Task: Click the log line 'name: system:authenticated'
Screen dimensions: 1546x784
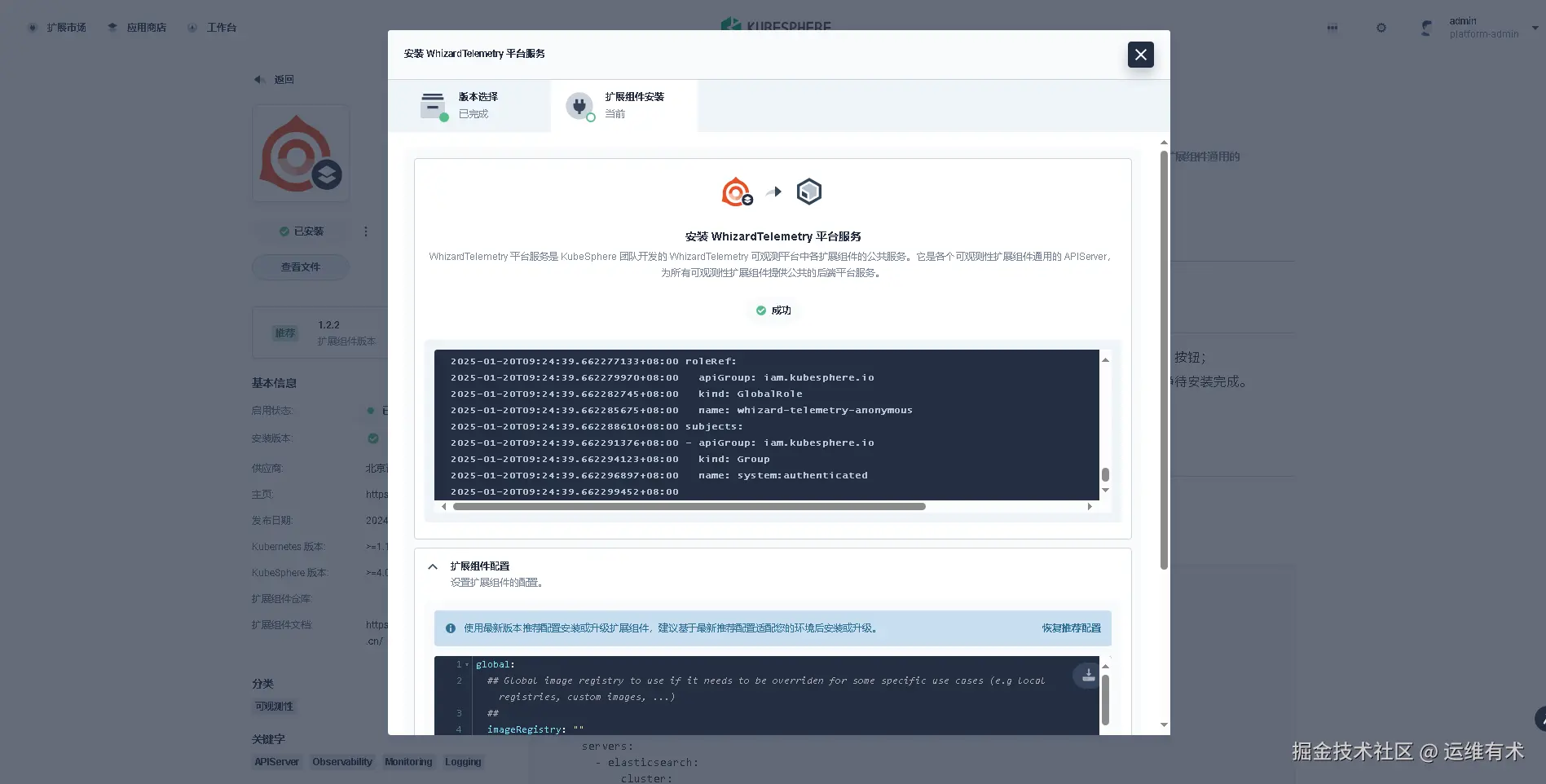Action: [x=783, y=475]
